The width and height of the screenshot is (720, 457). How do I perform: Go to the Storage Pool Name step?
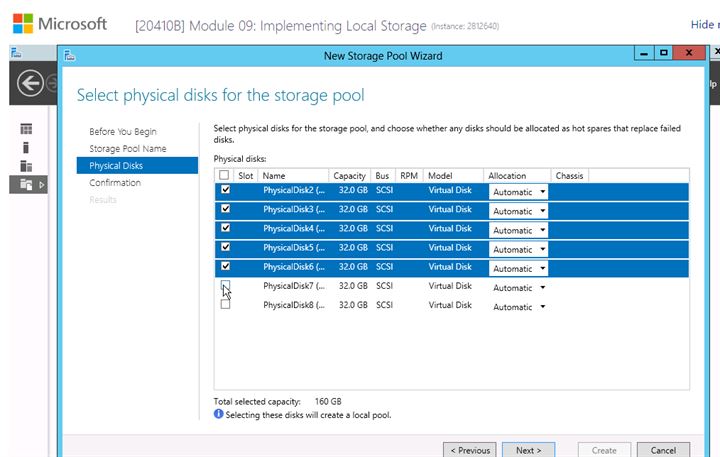127,149
